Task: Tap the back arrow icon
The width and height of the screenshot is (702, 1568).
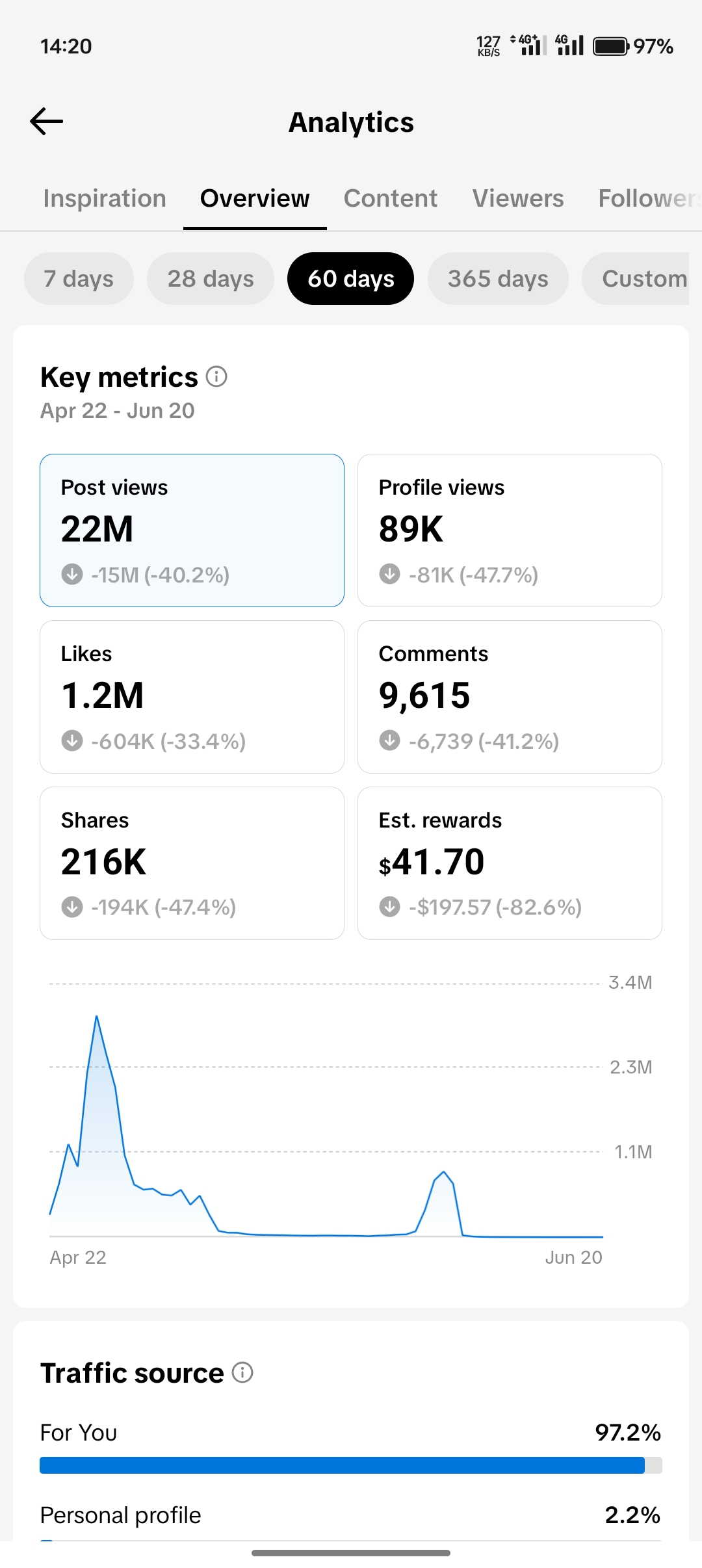Action: coord(47,122)
